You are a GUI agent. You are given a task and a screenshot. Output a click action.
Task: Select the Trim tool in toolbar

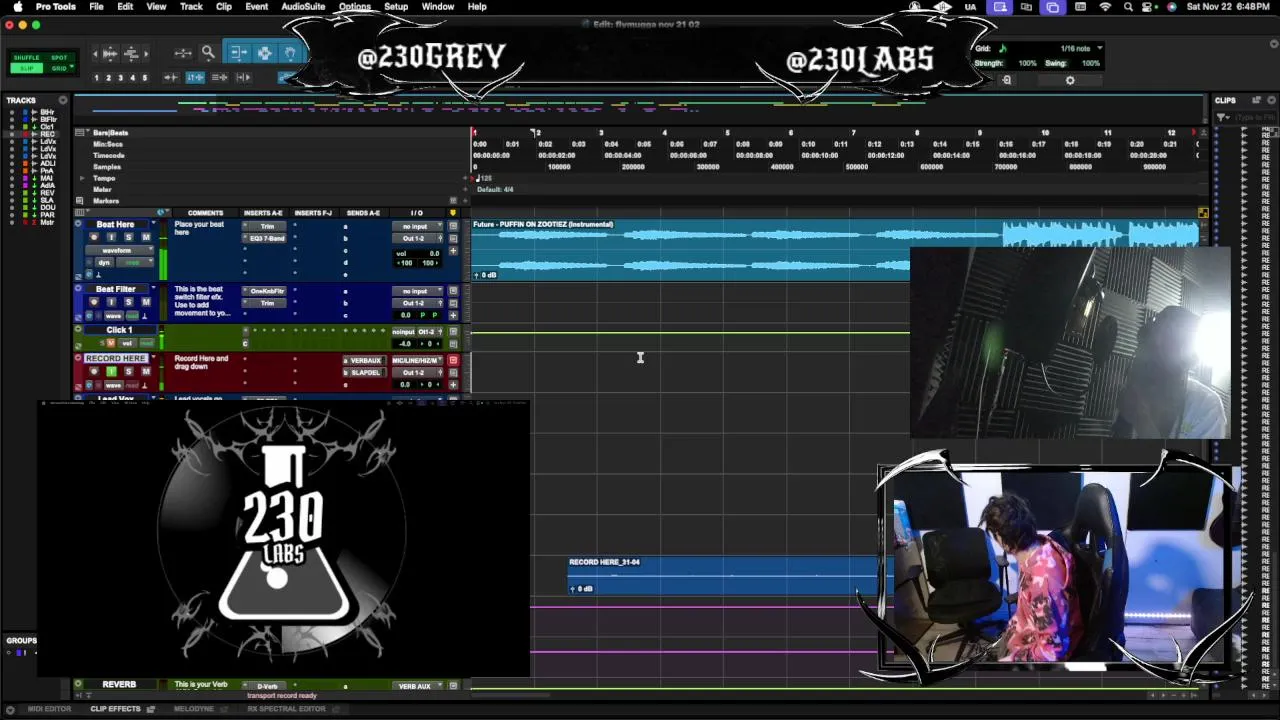(x=239, y=53)
